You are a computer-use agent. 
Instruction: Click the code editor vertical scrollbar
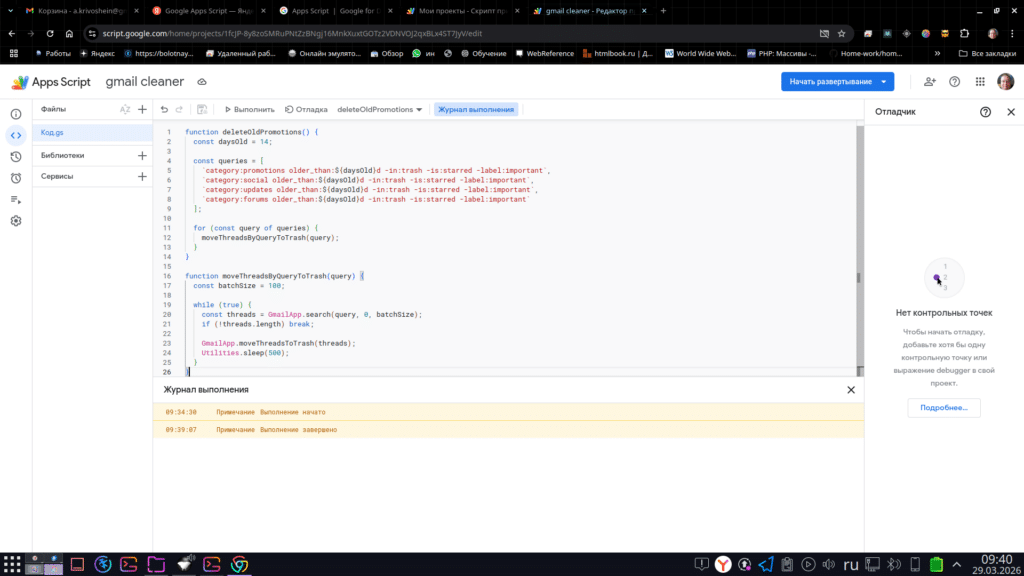(858, 250)
